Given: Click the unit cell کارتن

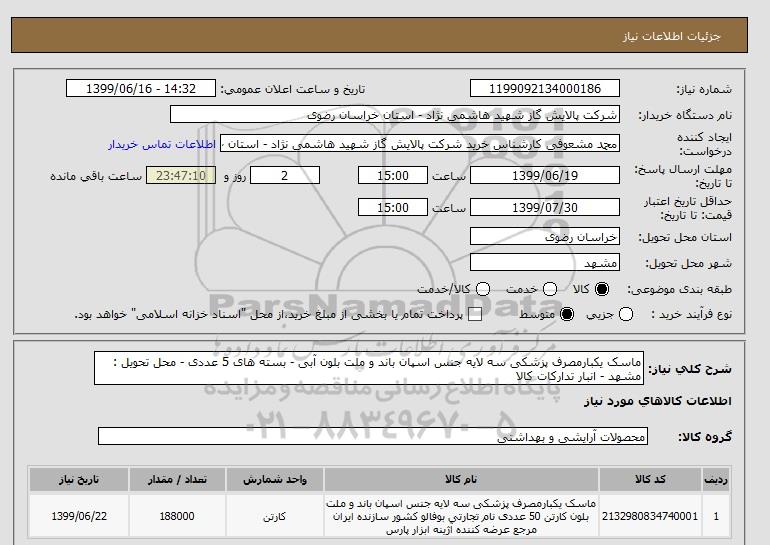Looking at the screenshot, I should 275,516.
